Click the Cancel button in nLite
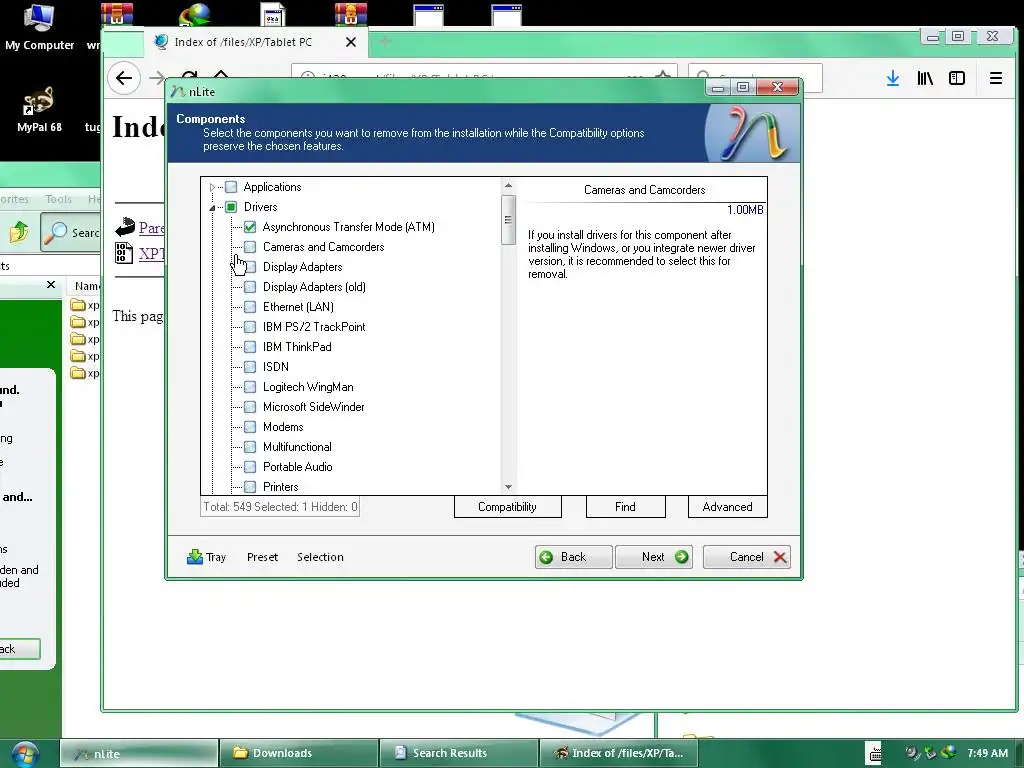Image resolution: width=1024 pixels, height=768 pixels. click(x=746, y=557)
